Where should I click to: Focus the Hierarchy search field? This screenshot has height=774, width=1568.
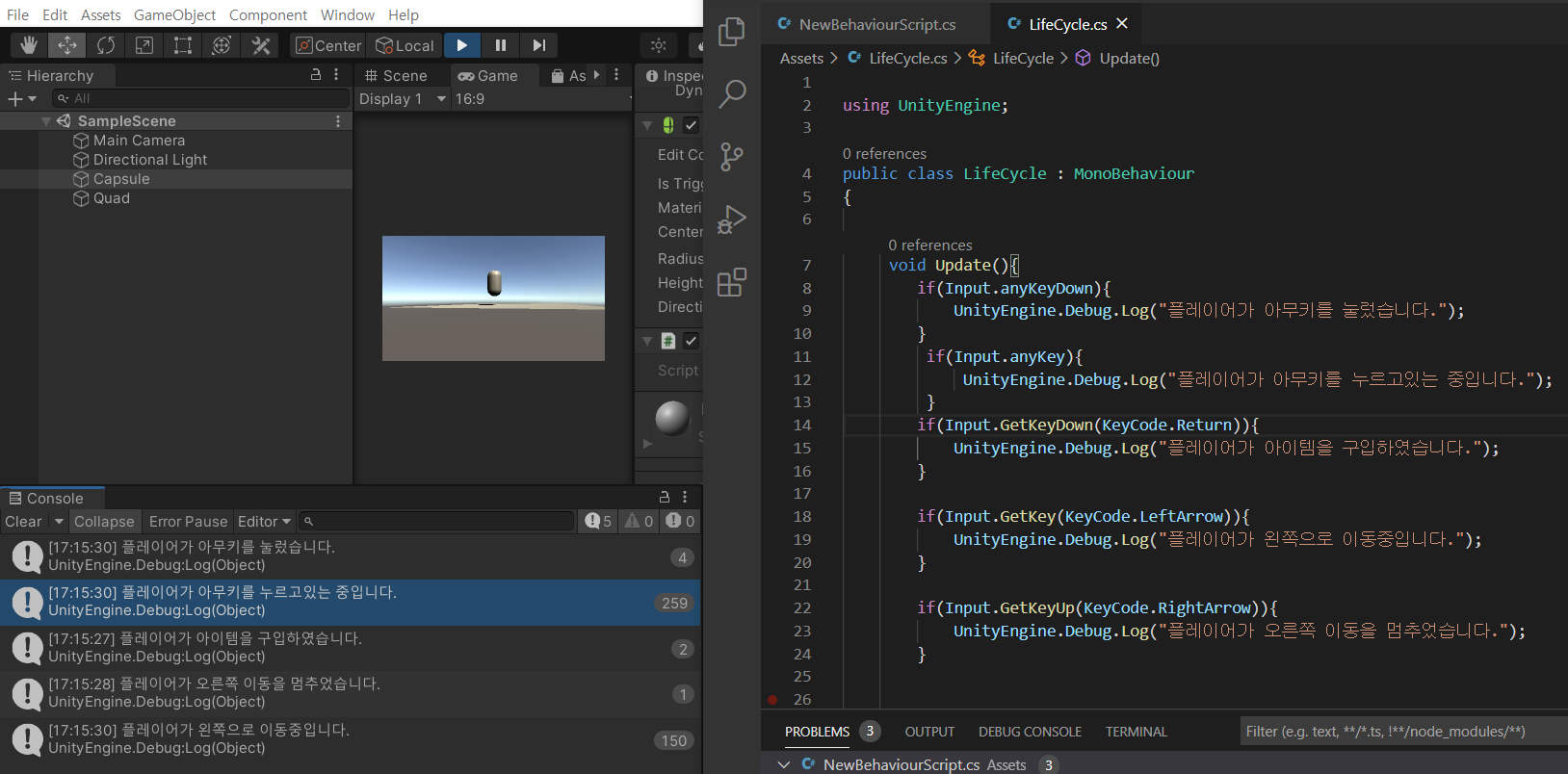click(x=201, y=98)
